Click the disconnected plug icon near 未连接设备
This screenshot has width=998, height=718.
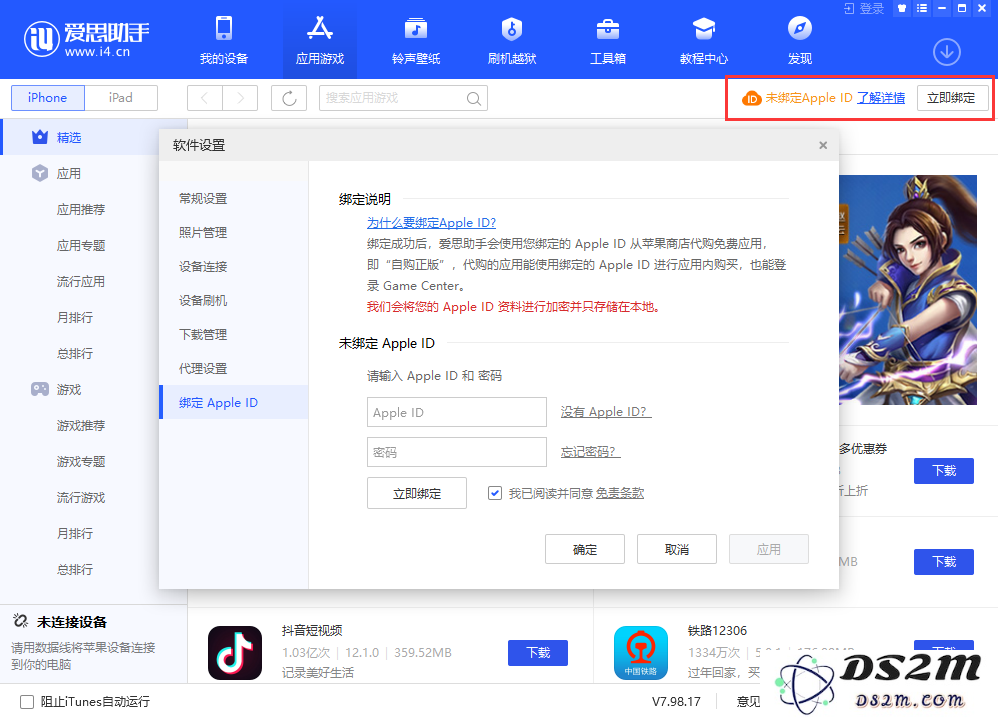(20, 621)
